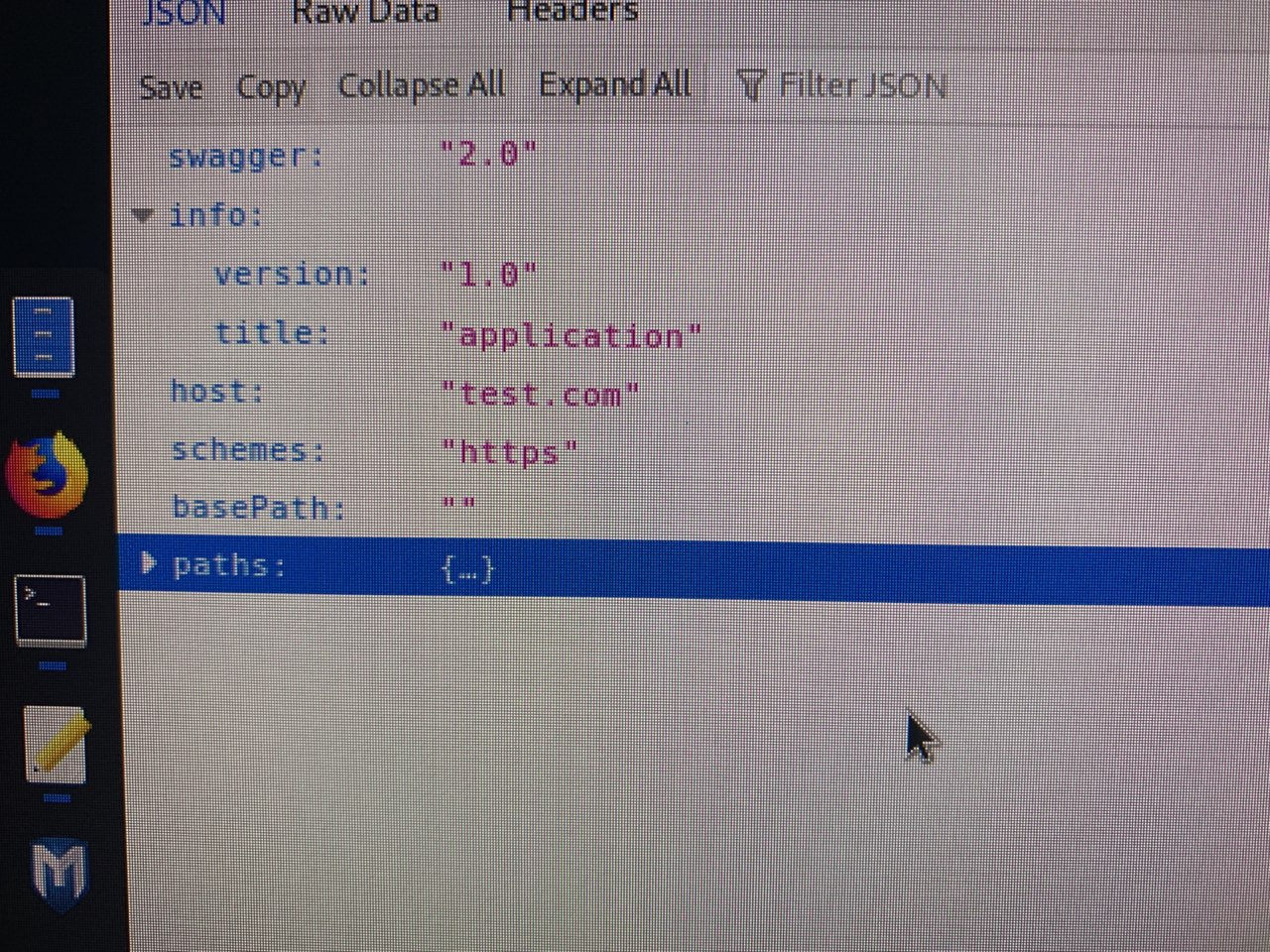
Task: Select the info key label
Action: (215, 215)
